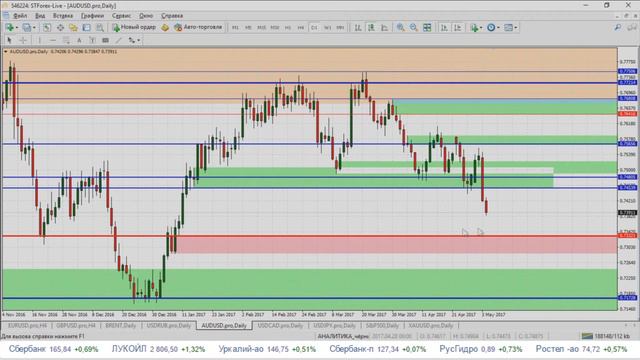640x360 pixels.
Task: Open the Графики menu
Action: (x=92, y=16)
